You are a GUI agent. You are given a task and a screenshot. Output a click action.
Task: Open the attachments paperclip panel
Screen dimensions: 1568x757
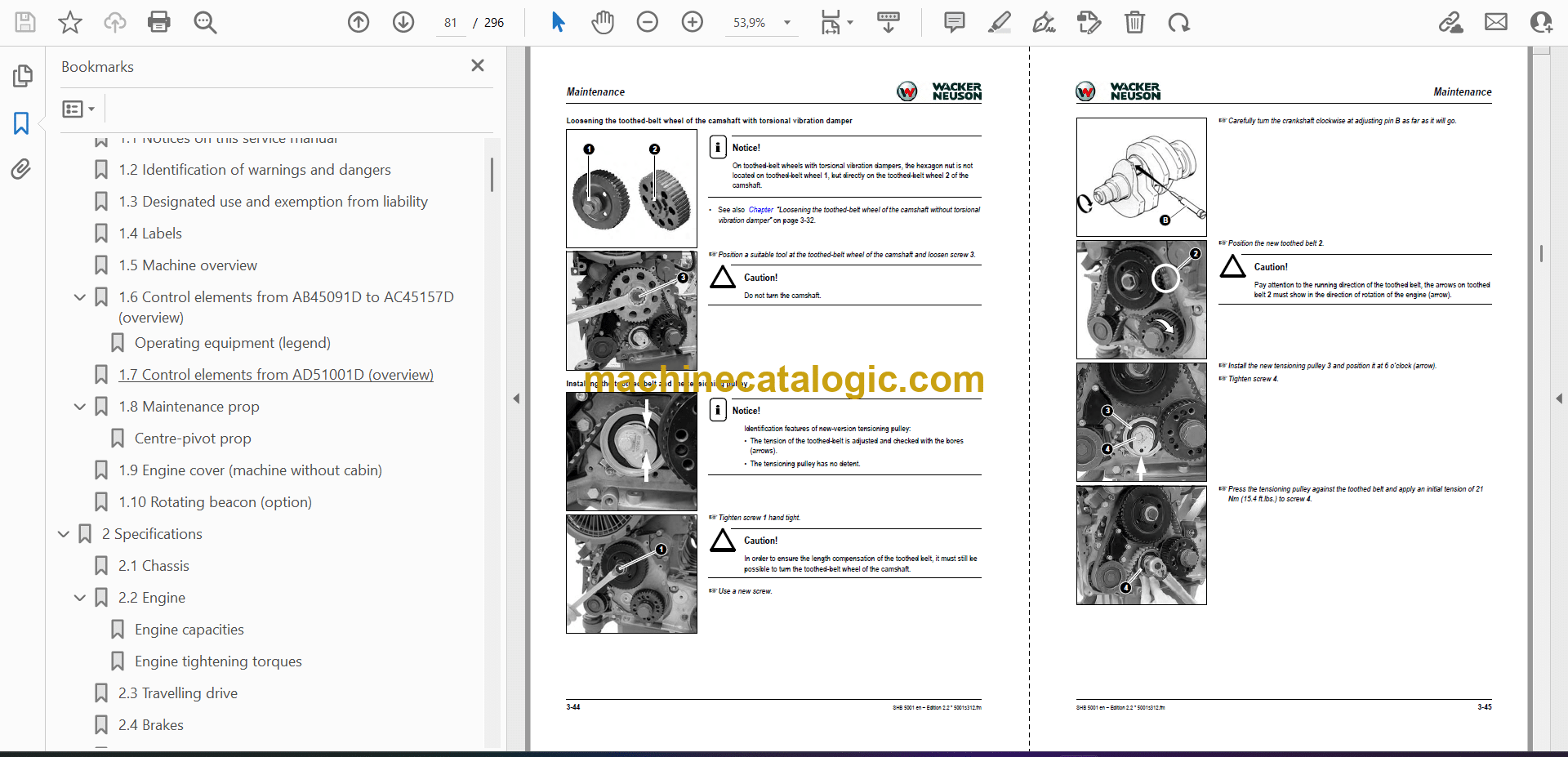21,169
